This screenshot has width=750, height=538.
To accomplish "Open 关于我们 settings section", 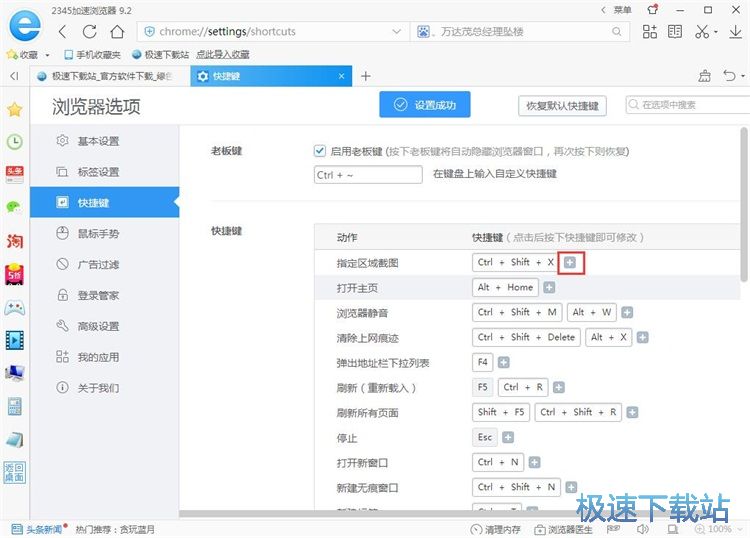I will [x=104, y=388].
